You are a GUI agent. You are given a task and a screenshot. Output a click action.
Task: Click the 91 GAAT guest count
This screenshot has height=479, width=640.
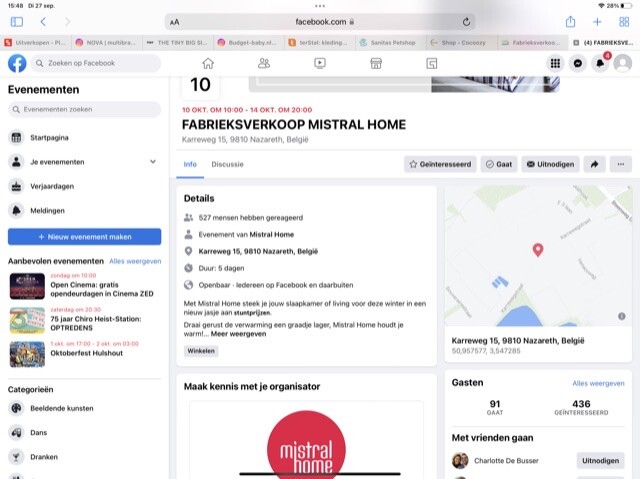coord(495,408)
